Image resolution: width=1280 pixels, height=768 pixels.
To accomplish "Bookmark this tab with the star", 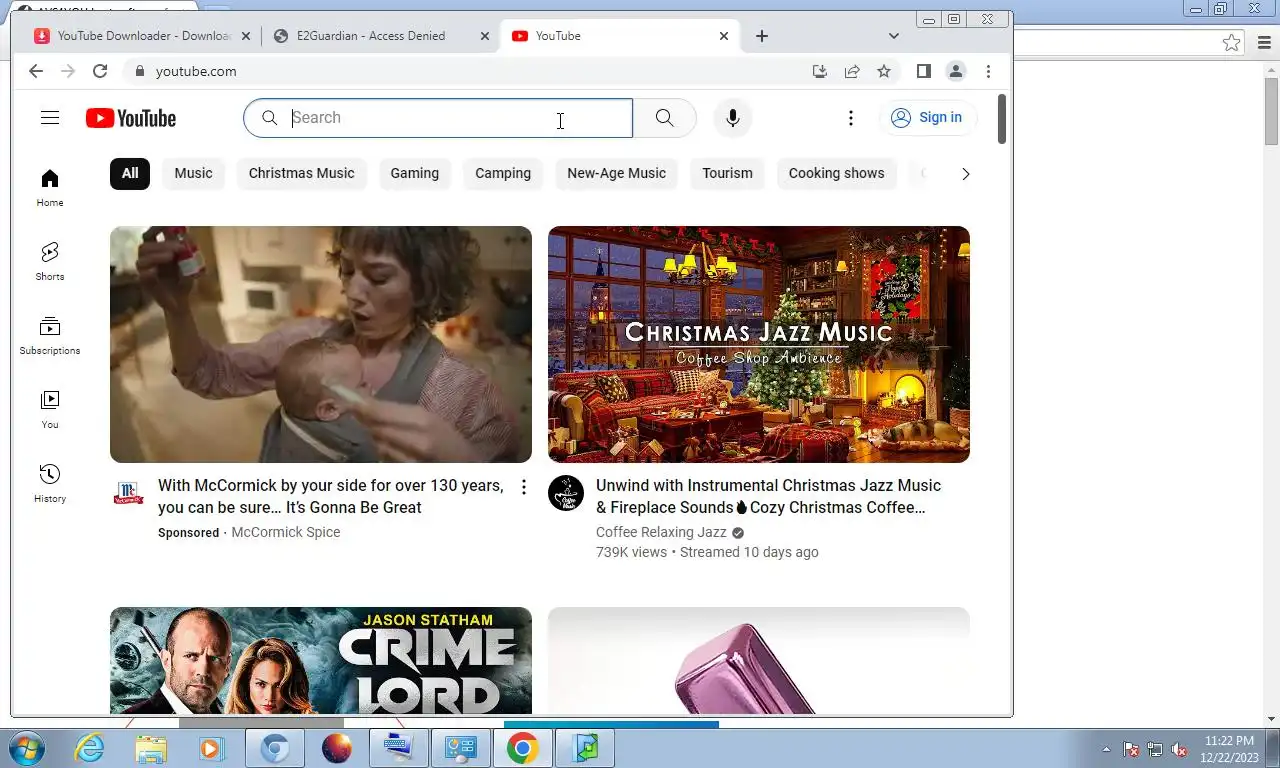I will click(884, 71).
